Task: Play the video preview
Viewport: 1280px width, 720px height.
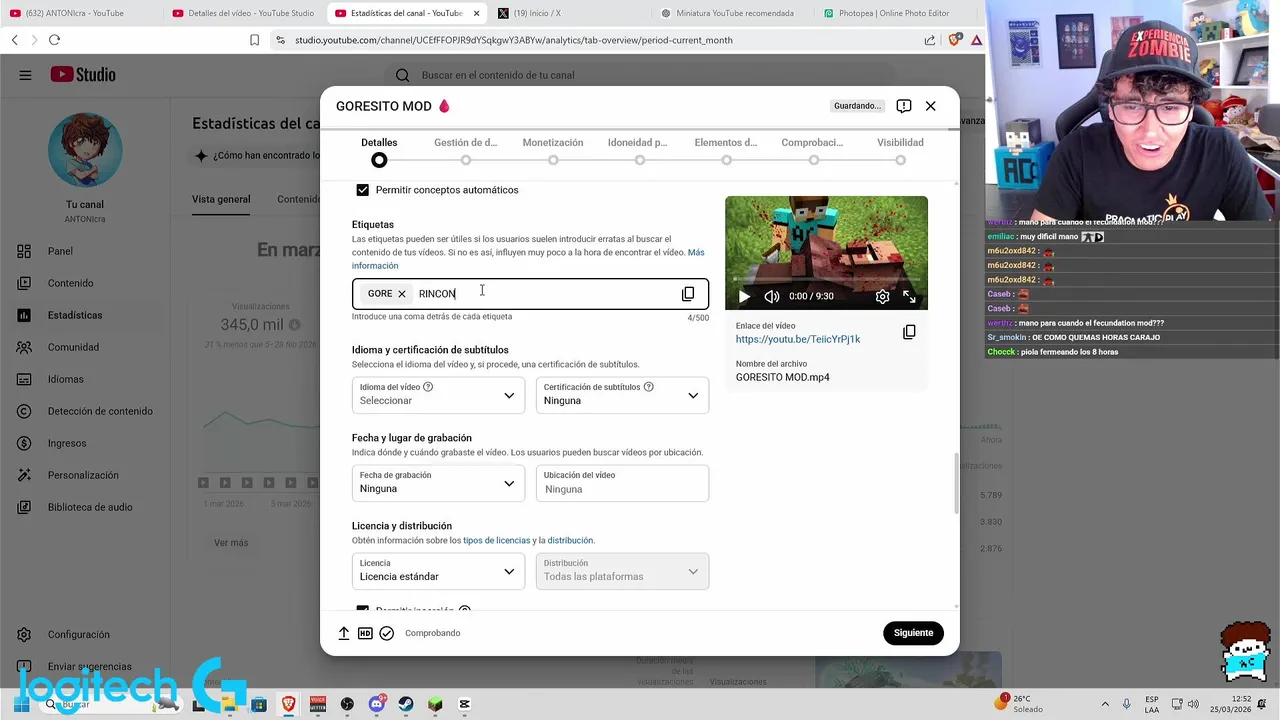Action: pos(744,296)
